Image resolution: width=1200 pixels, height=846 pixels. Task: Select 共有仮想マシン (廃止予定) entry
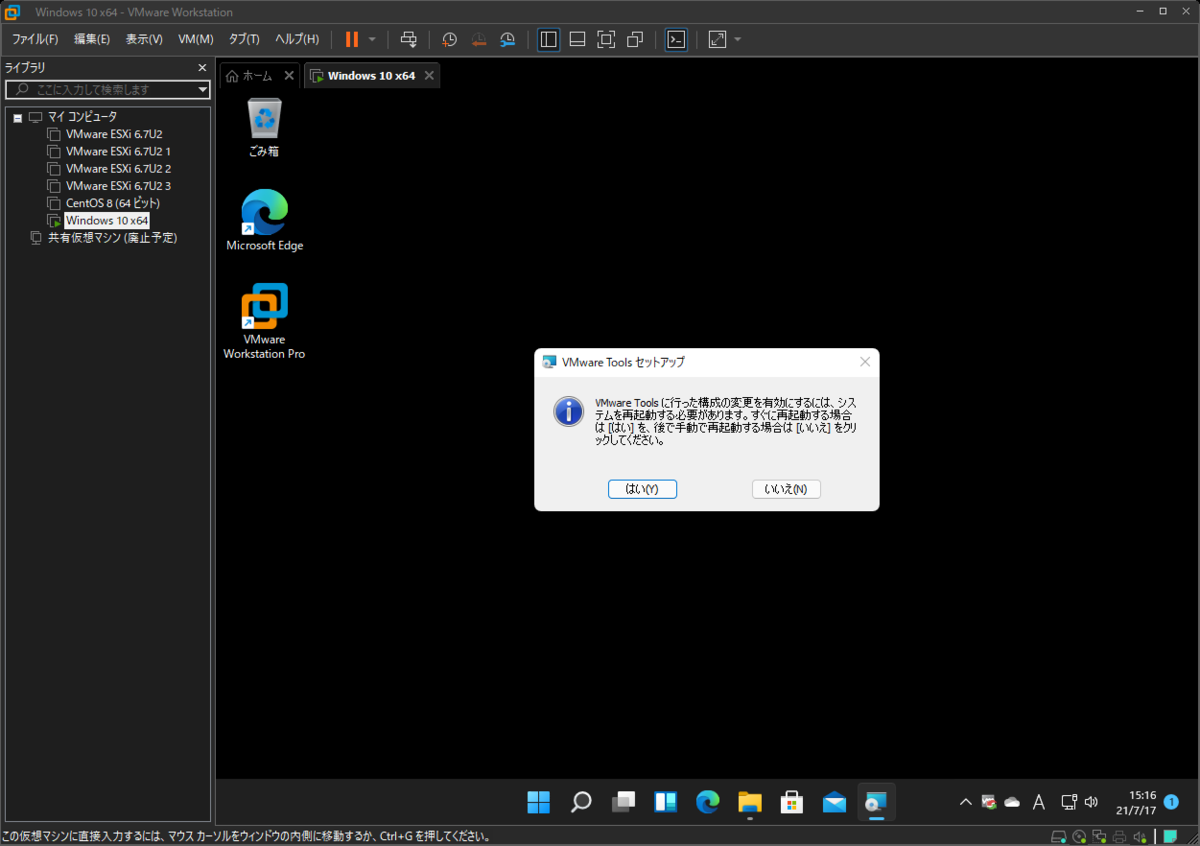112,238
